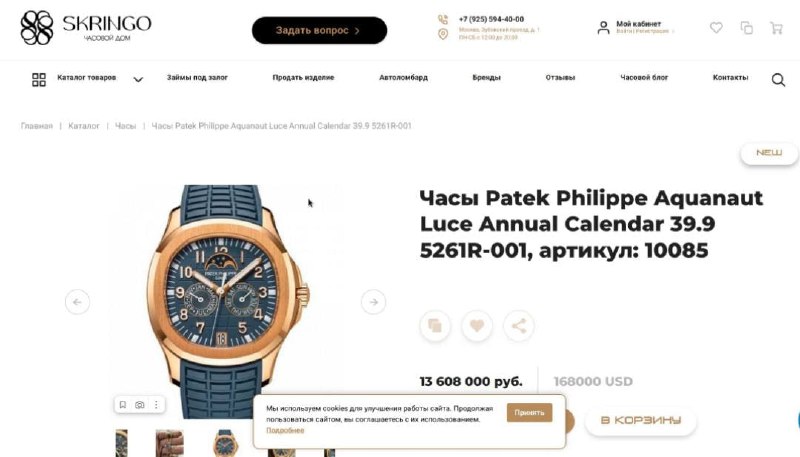Open the compare icon in header
The height and width of the screenshot is (457, 800).
point(746,28)
